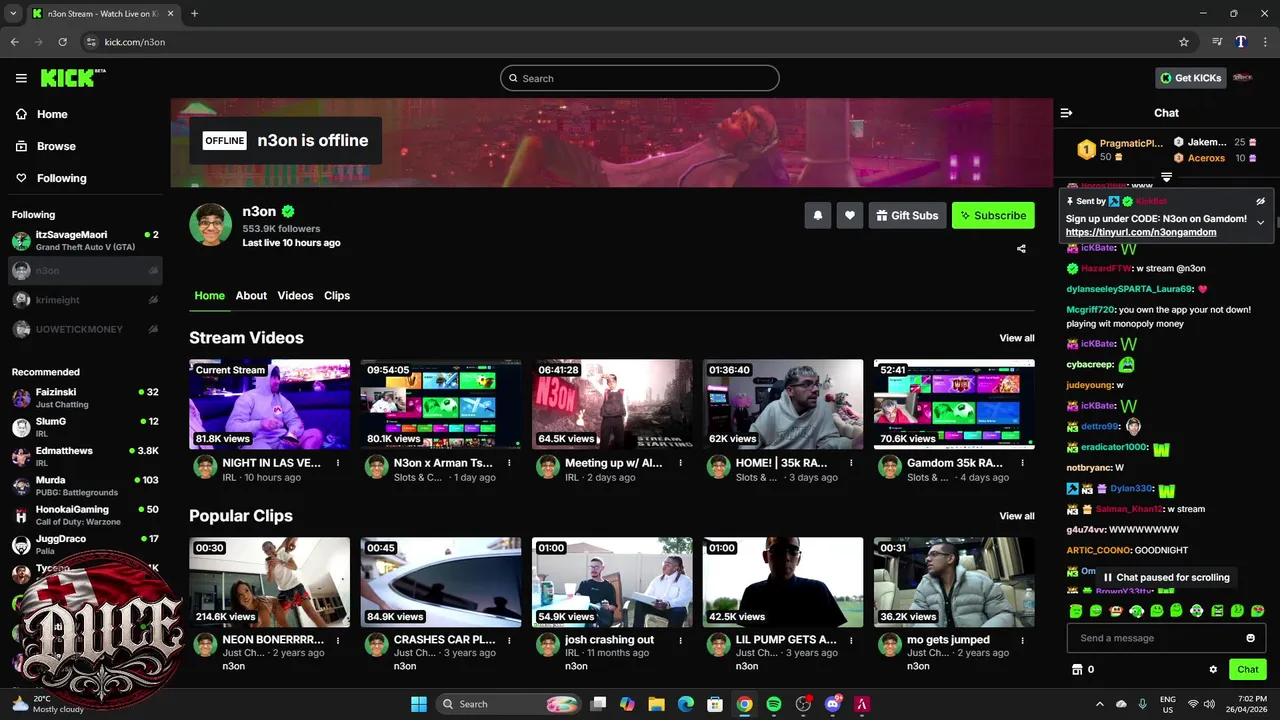Insert the angry square green emote
Viewport: 1280px width, 720px height.
coord(1217,611)
